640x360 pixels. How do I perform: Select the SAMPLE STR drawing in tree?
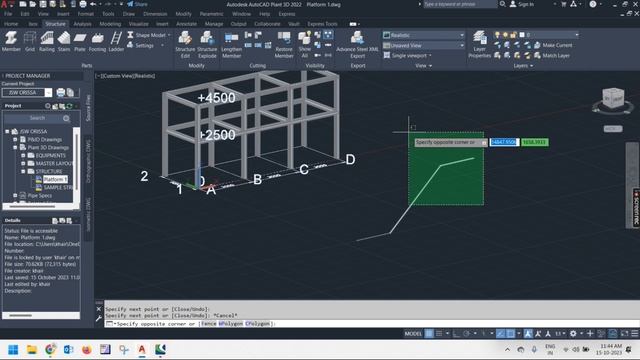(x=58, y=187)
